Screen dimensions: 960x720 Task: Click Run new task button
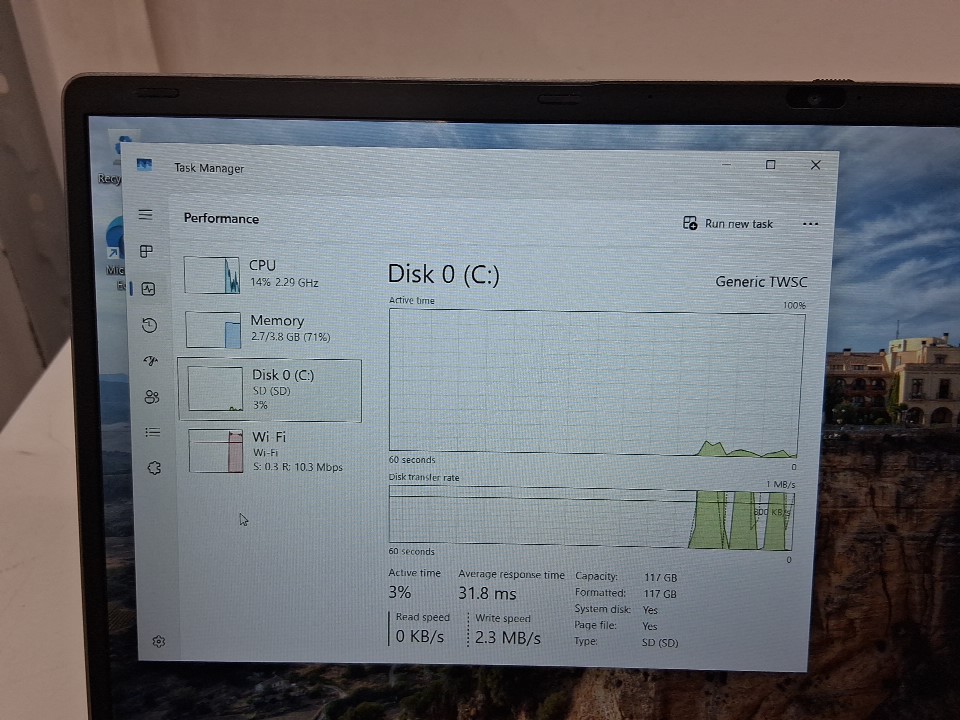click(x=728, y=224)
